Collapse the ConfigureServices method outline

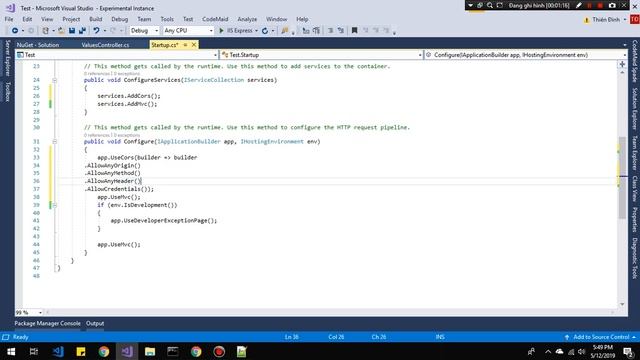click(x=55, y=80)
